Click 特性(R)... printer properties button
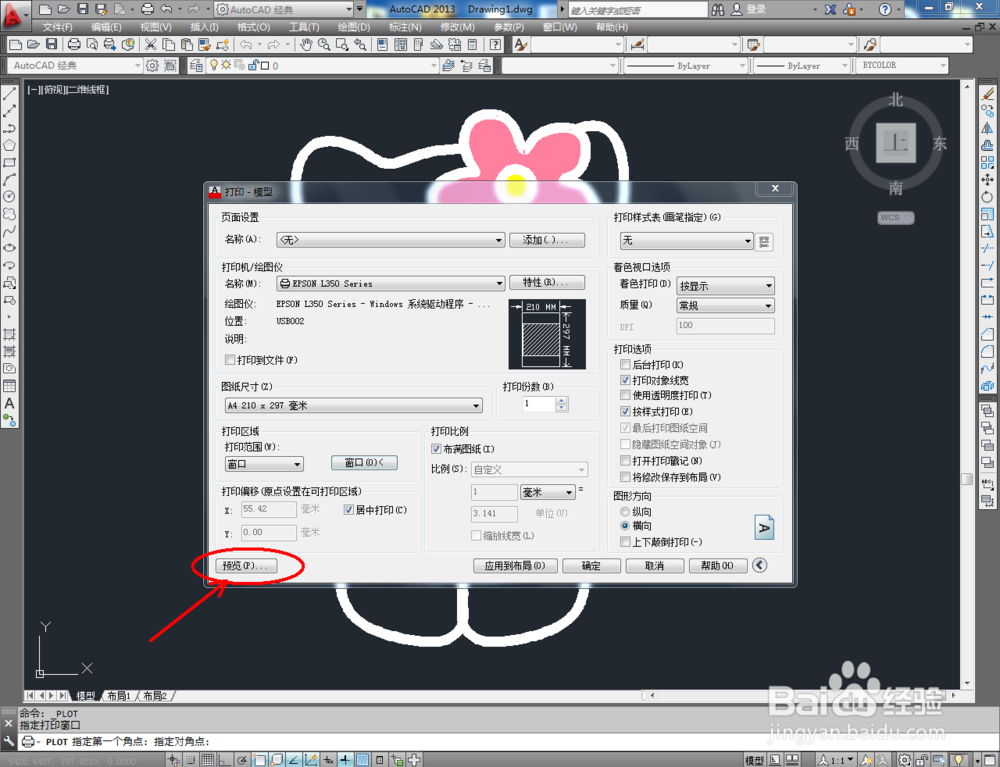The image size is (1000, 767). click(x=547, y=282)
